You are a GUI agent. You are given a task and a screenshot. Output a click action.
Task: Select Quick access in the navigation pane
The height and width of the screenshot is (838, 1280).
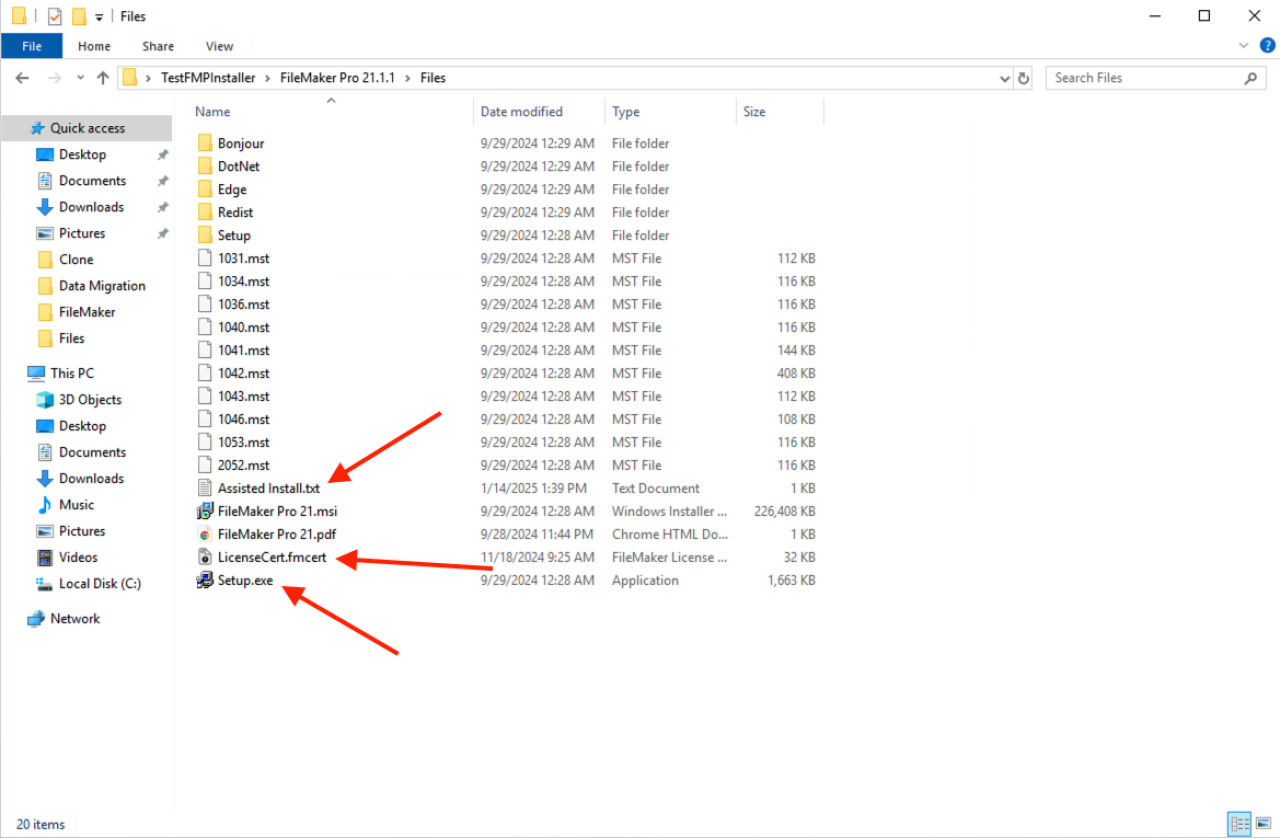point(87,128)
